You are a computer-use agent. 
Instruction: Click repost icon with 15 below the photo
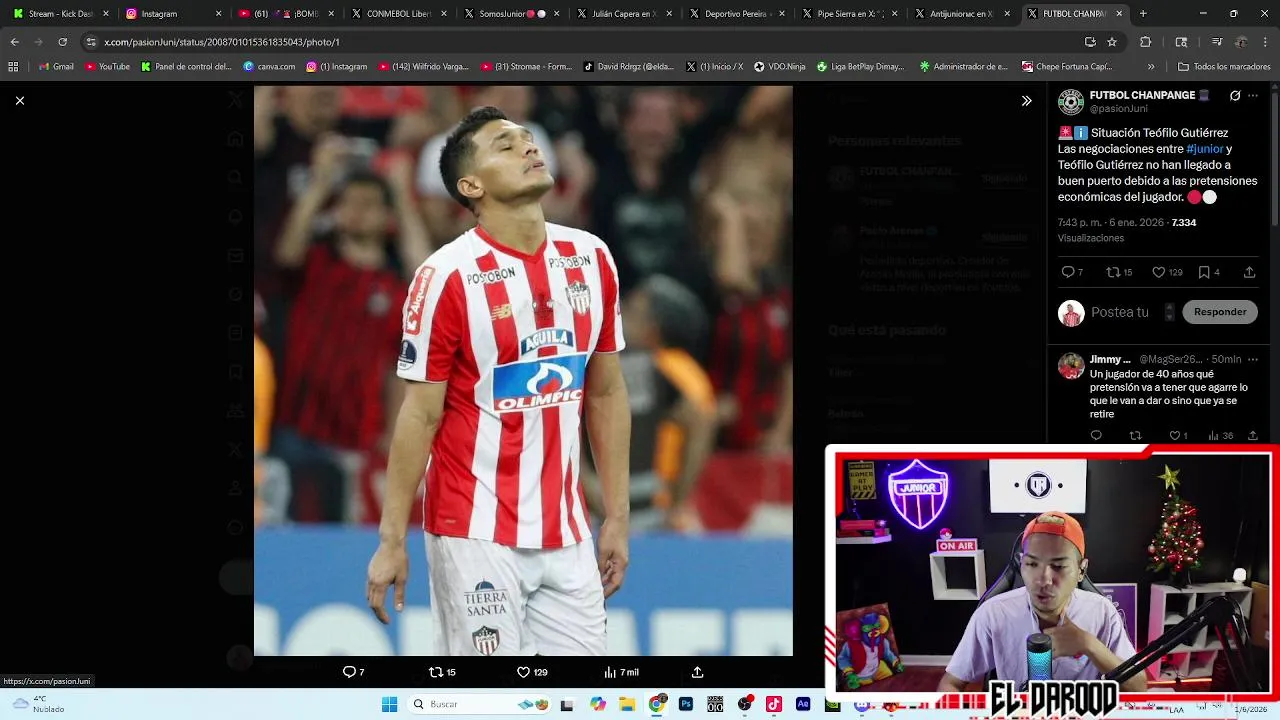[x=442, y=672]
